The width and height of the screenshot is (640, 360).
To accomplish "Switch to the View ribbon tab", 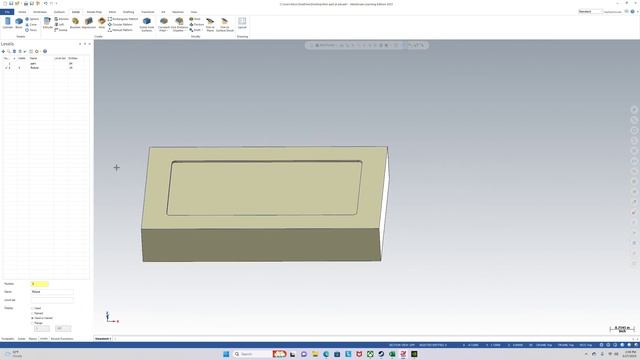I will click(x=194, y=12).
